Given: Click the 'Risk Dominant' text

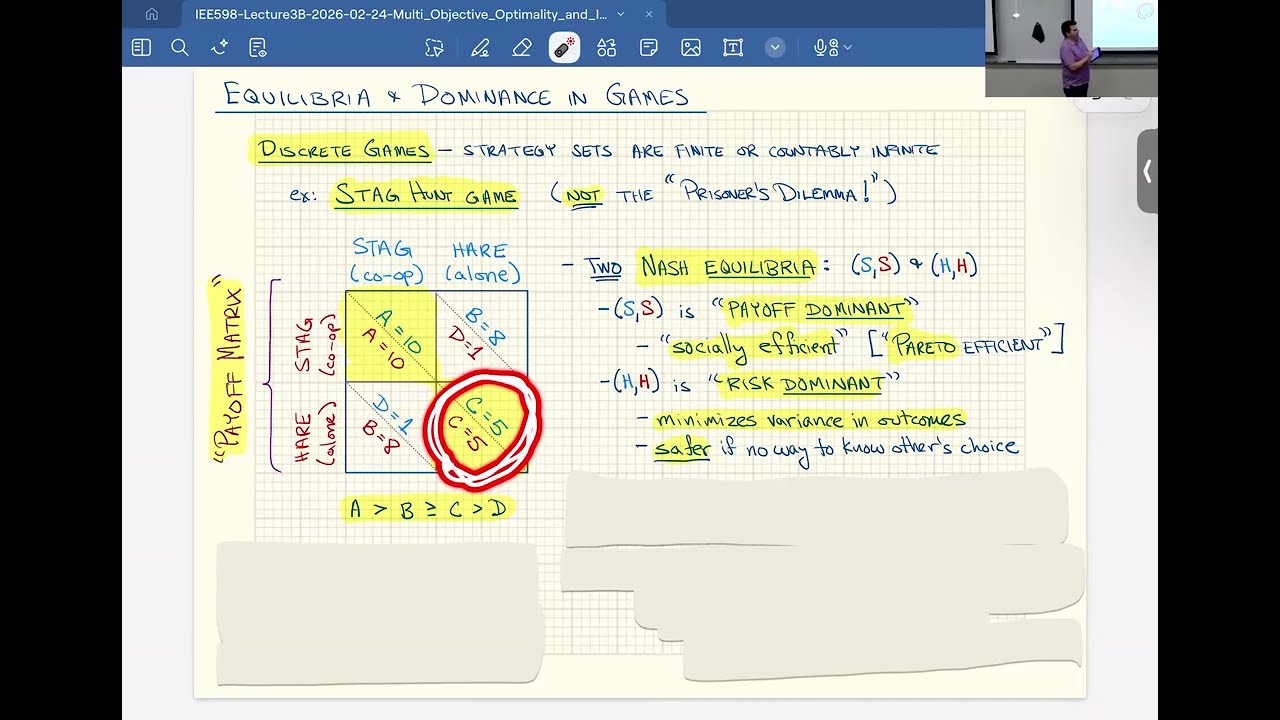Looking at the screenshot, I should click(806, 383).
